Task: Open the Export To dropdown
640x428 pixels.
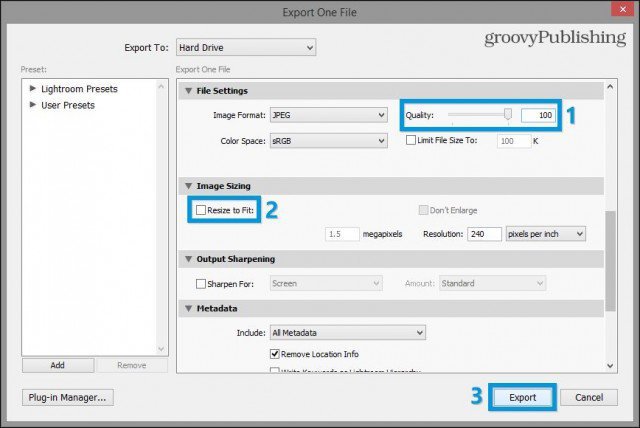Action: [x=246, y=48]
